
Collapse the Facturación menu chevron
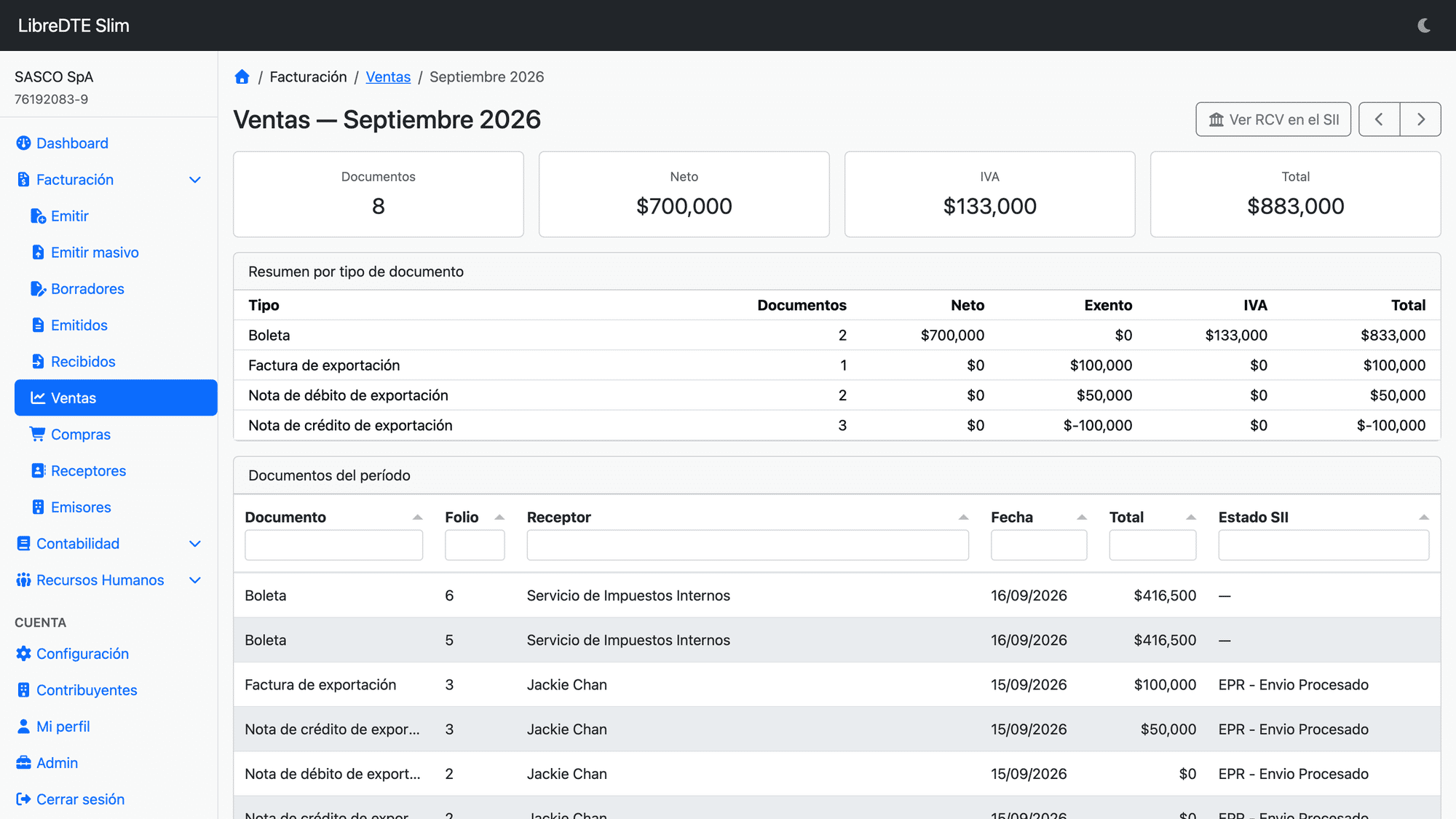click(195, 180)
